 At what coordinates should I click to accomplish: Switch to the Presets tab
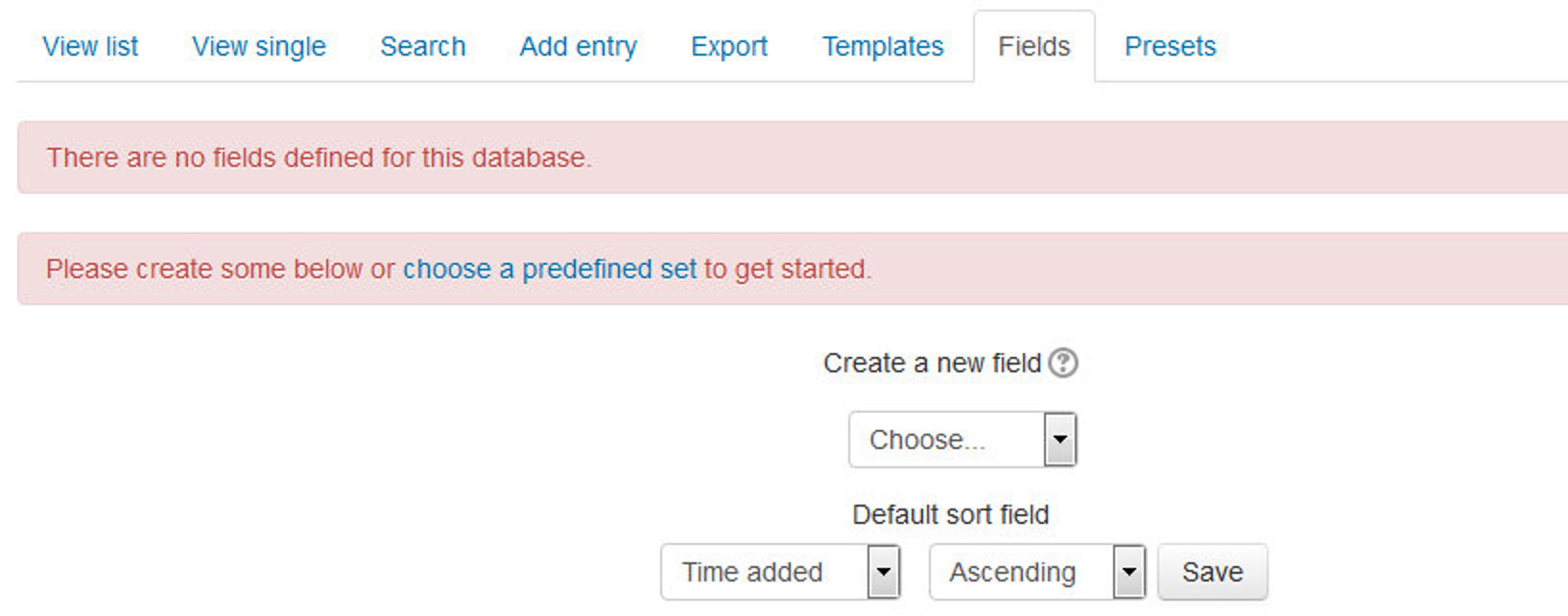(1169, 46)
